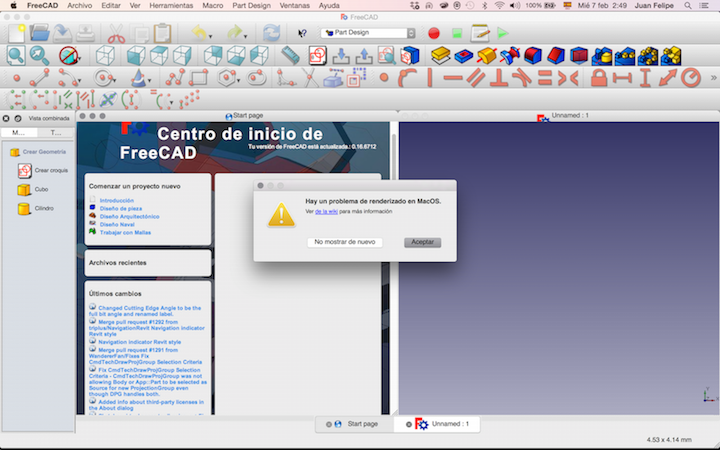Viewport: 720px width, 450px height.
Task: Select the Sketcher polyline tool
Action: (175, 78)
